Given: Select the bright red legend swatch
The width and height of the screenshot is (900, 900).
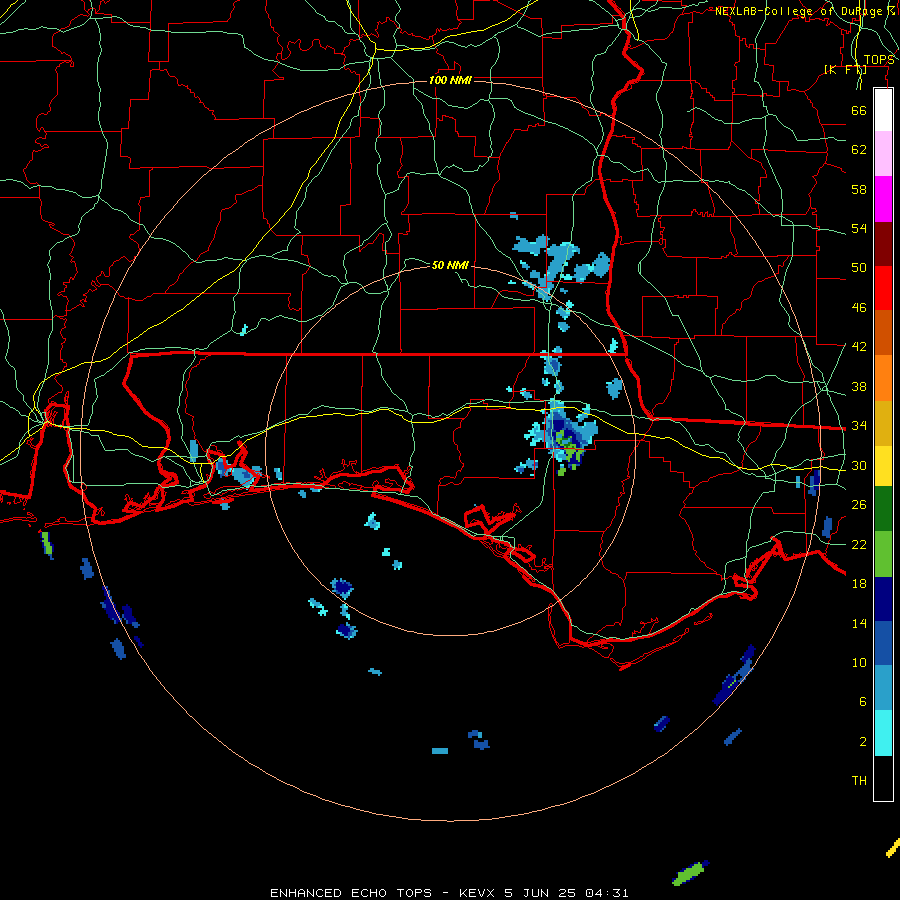Looking at the screenshot, I should pyautogui.click(x=883, y=288).
